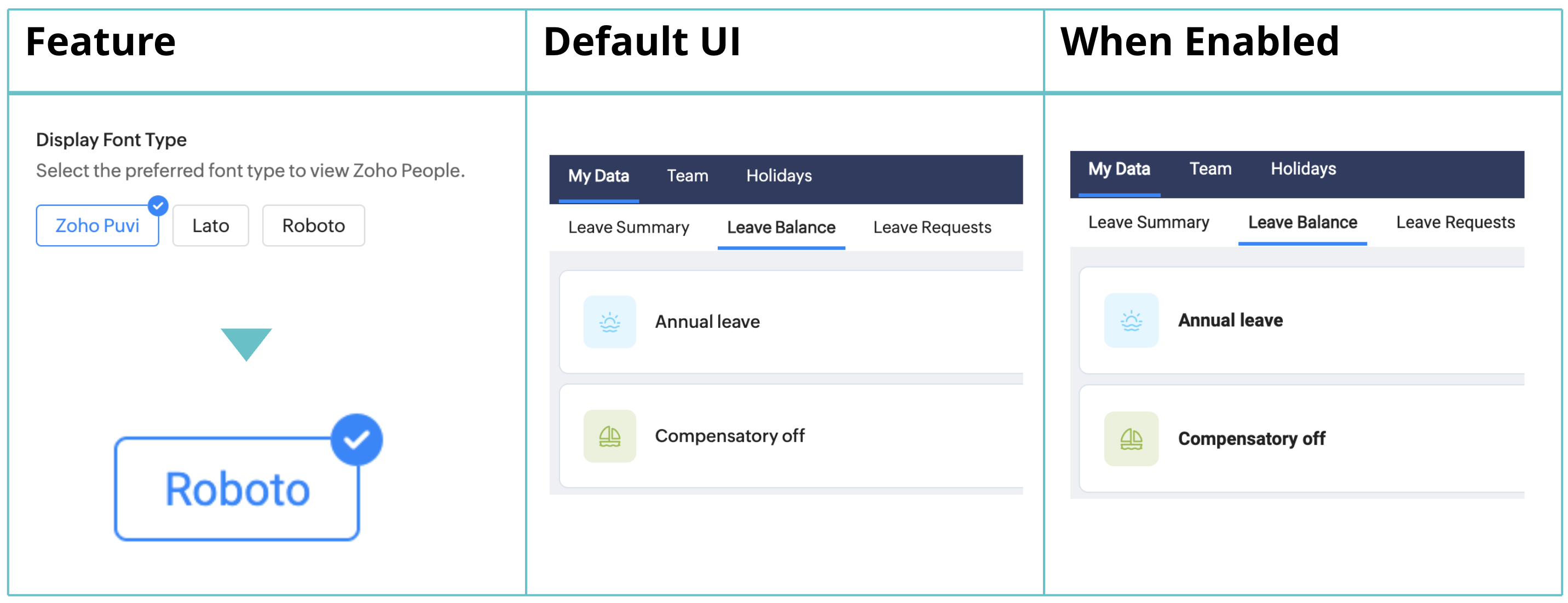This screenshot has height=603, width=1568.
Task: Open Holidays tab in When Enabled panel
Action: tap(1303, 169)
